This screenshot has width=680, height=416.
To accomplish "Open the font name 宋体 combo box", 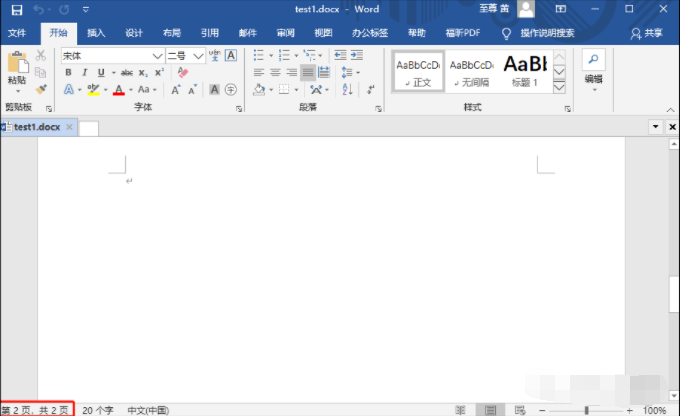I will pyautogui.click(x=113, y=56).
